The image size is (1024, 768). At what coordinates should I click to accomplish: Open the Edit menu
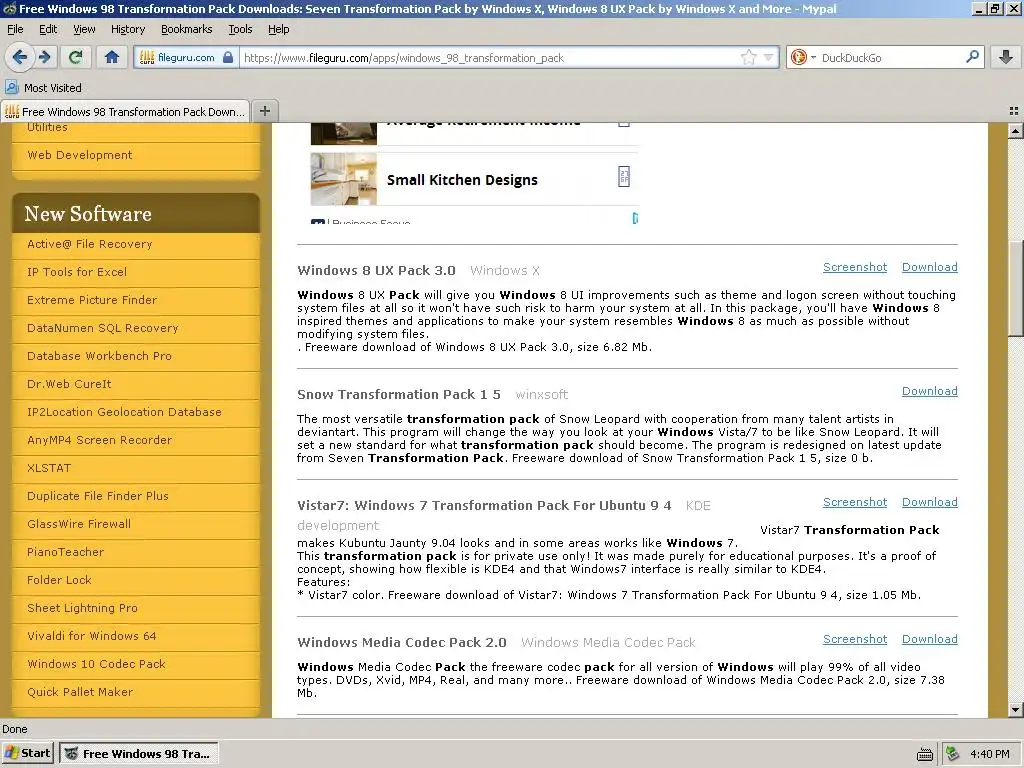pyautogui.click(x=48, y=29)
